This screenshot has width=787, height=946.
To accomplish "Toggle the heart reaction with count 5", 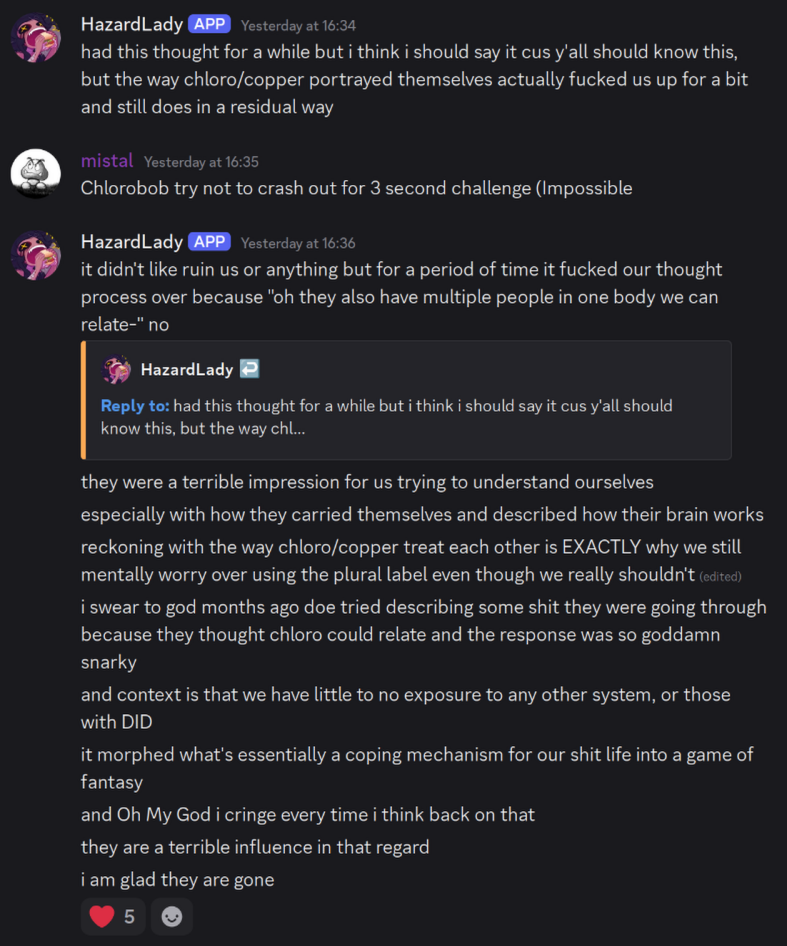I will point(113,916).
